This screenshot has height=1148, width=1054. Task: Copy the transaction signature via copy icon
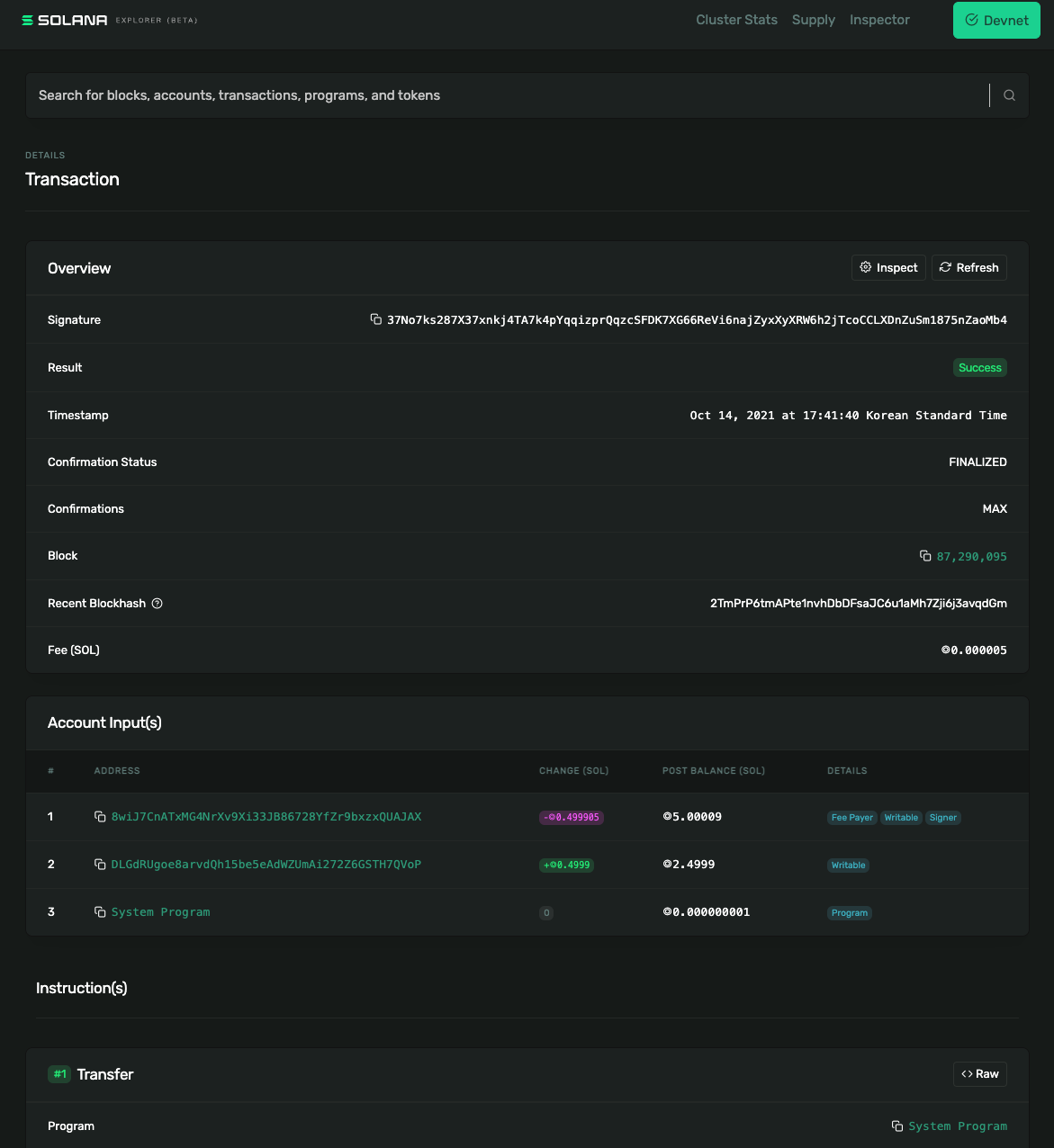[375, 319]
